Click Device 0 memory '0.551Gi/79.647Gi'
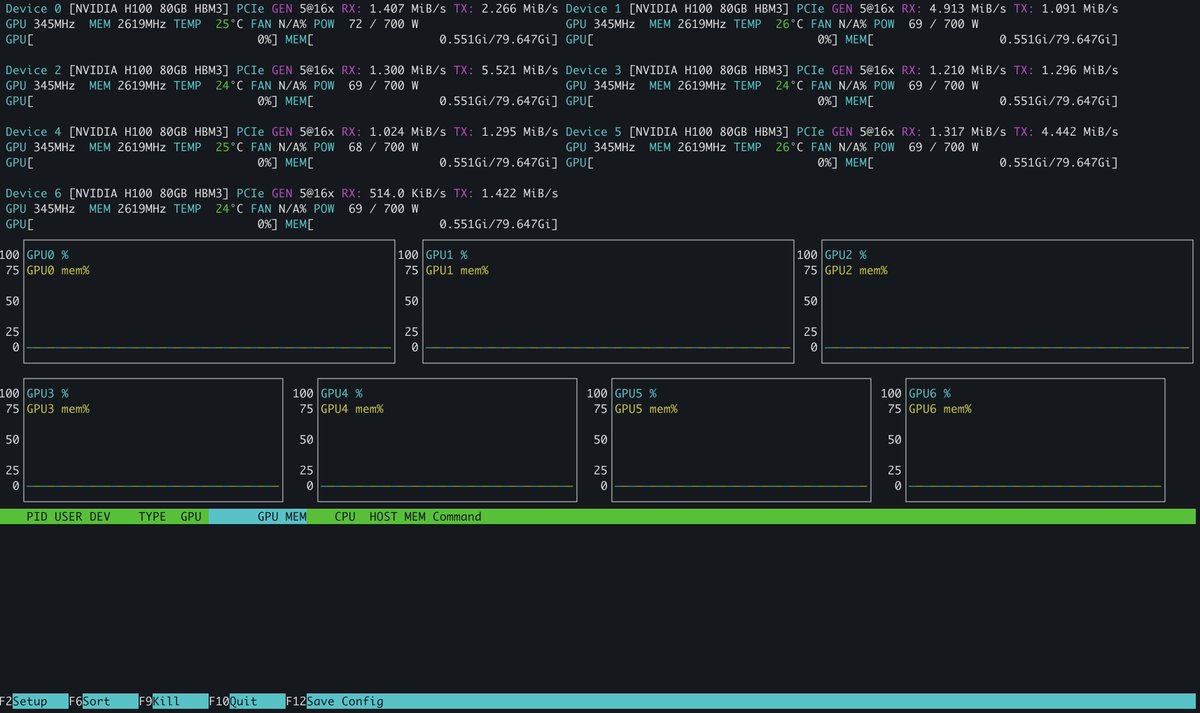 [496, 41]
